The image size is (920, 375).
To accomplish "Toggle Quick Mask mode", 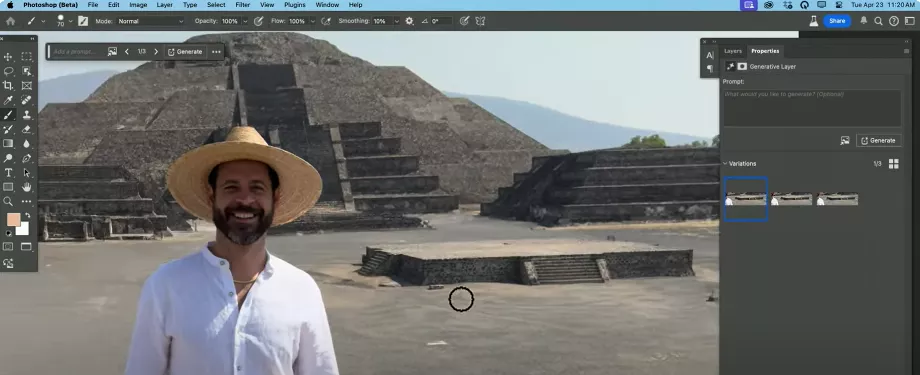I will click(x=8, y=247).
